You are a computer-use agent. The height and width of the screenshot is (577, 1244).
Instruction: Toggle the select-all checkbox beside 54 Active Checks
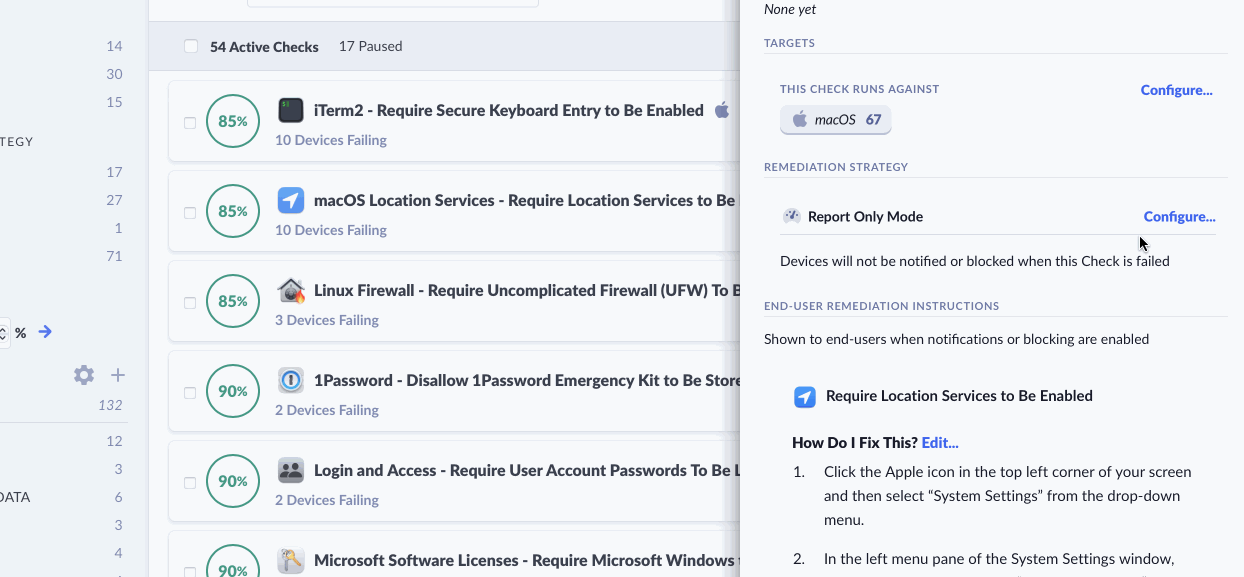[191, 46]
